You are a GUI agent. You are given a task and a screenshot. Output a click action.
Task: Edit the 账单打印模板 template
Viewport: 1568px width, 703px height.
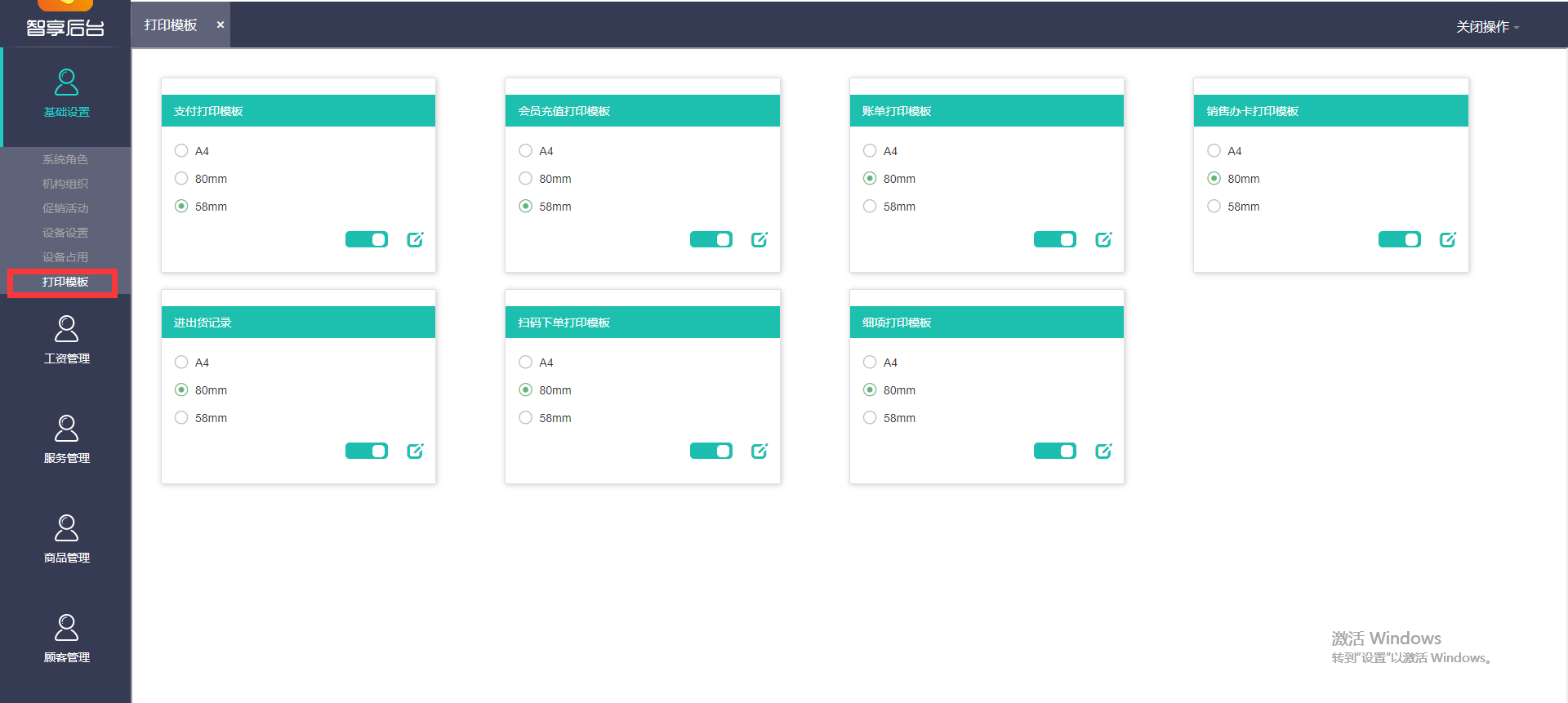[1103, 239]
